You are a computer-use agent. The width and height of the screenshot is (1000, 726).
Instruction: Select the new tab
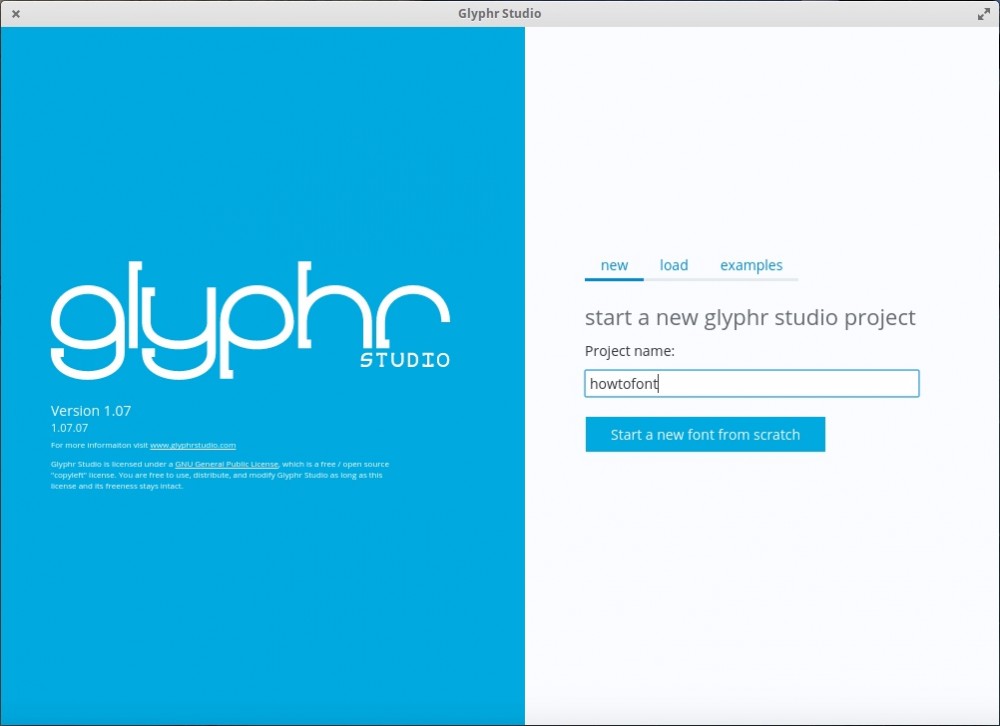tap(614, 265)
